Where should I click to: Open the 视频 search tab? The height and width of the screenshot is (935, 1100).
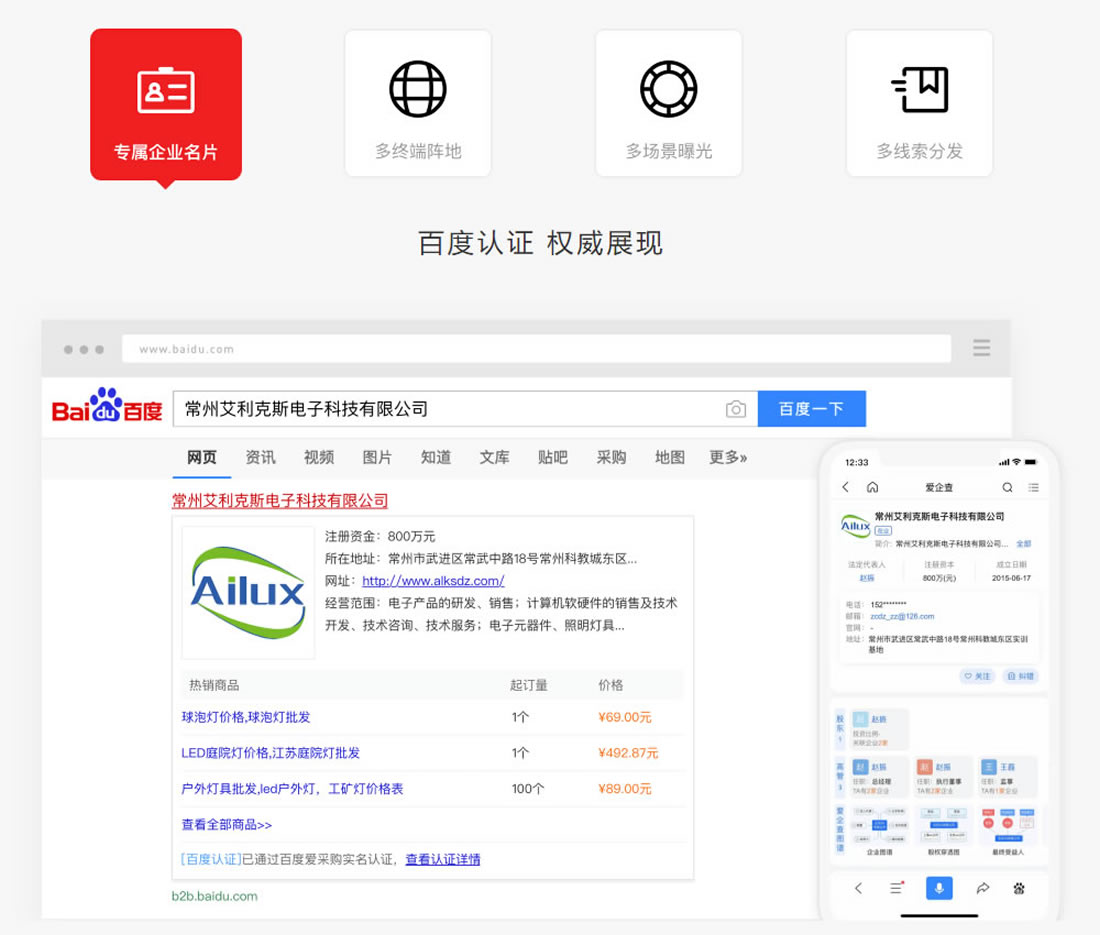(319, 457)
